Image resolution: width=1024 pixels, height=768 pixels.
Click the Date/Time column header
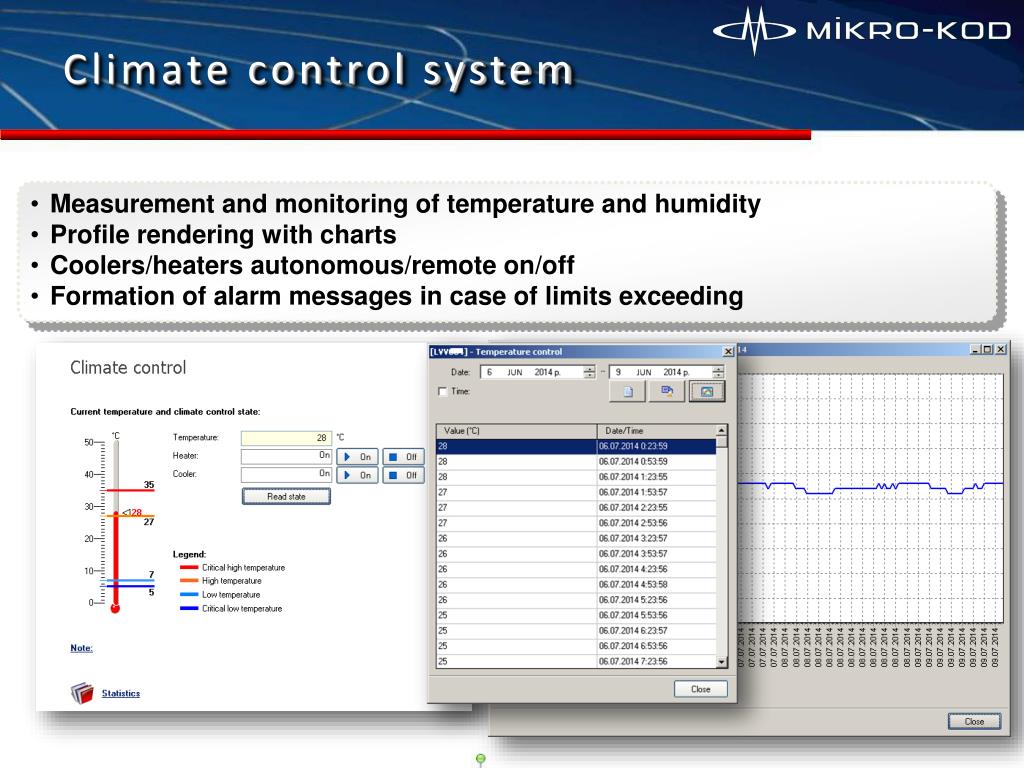pyautogui.click(x=656, y=430)
